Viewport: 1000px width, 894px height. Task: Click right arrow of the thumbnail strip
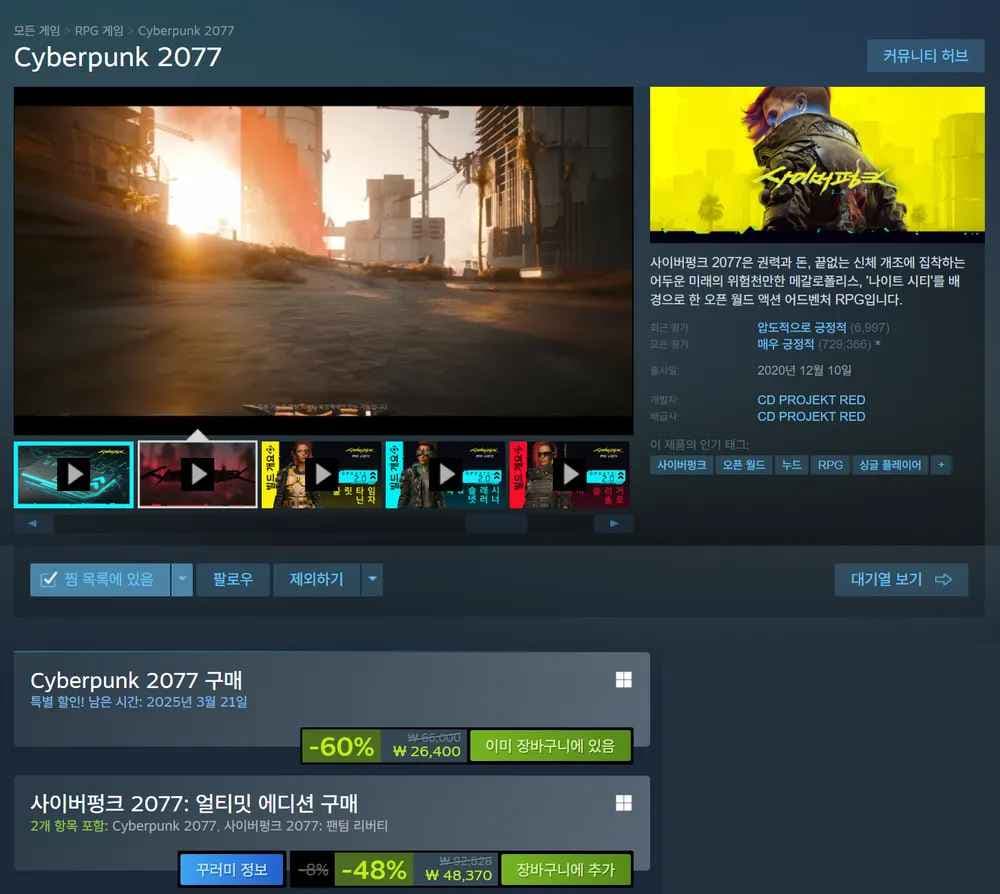point(613,523)
